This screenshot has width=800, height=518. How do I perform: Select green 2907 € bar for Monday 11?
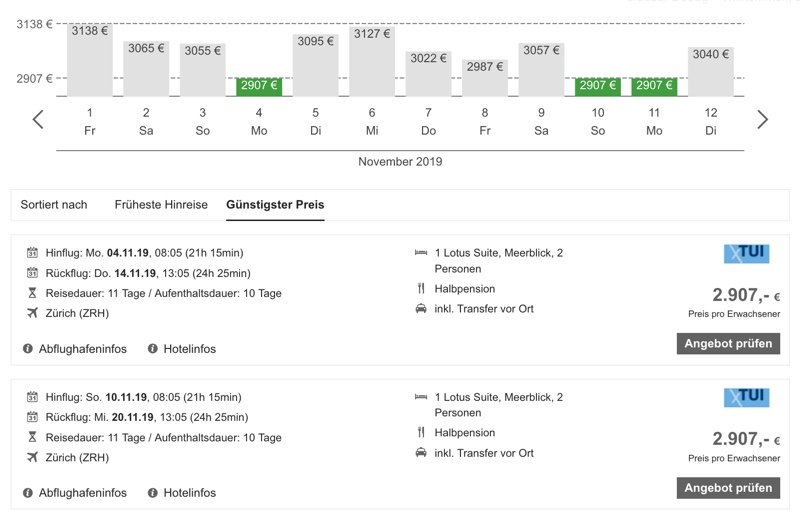[x=654, y=86]
